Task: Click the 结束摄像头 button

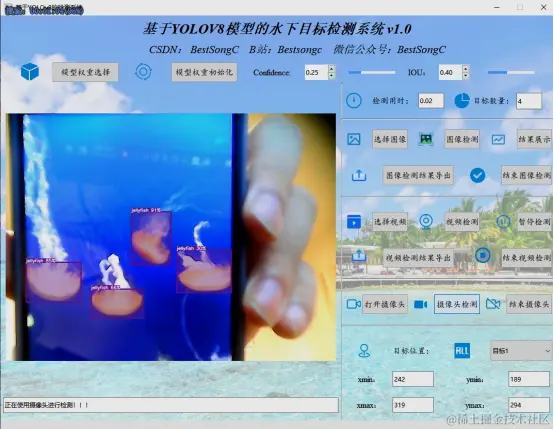Action: (529, 304)
